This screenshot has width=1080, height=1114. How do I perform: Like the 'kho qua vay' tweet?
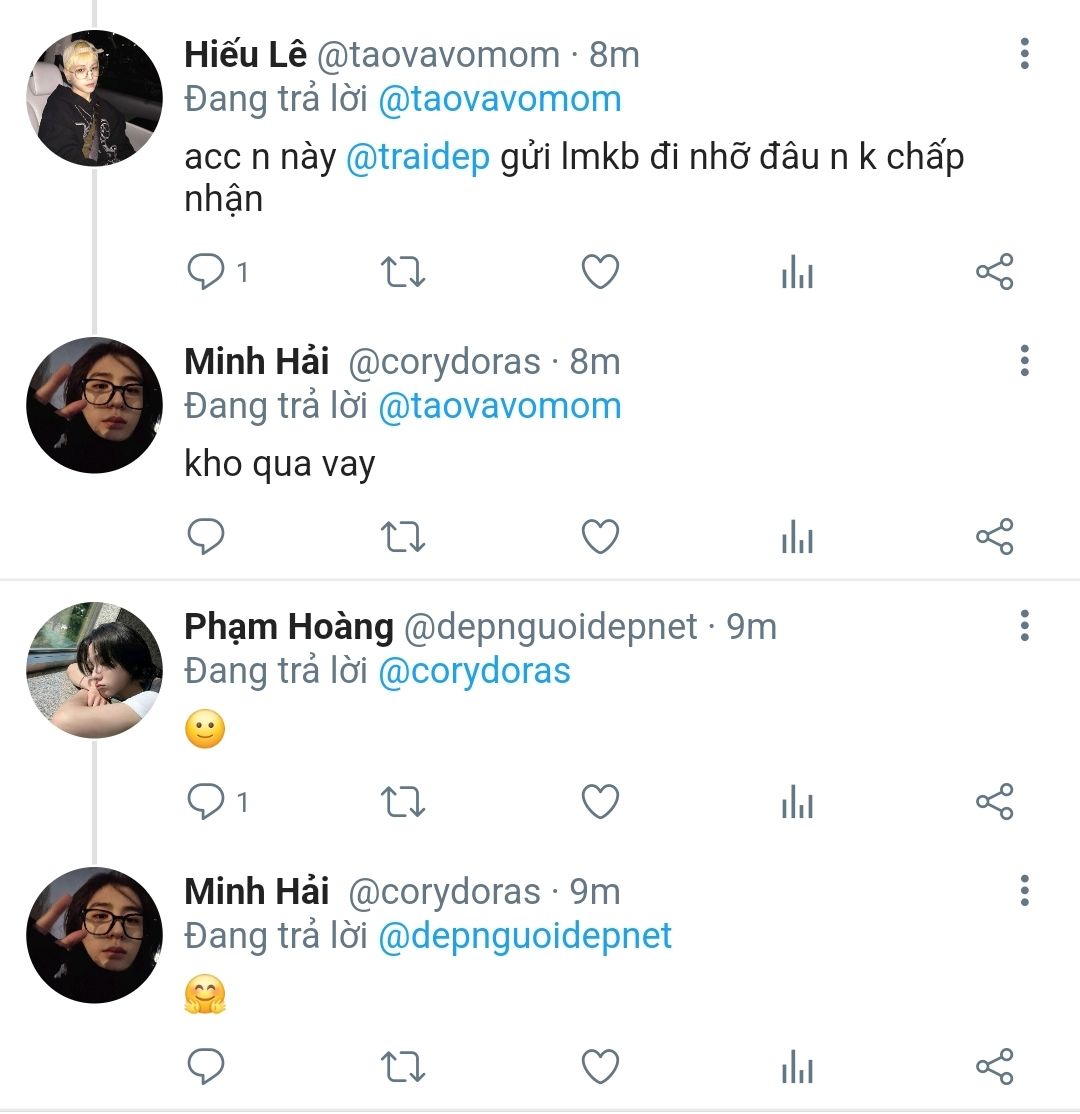(x=600, y=537)
